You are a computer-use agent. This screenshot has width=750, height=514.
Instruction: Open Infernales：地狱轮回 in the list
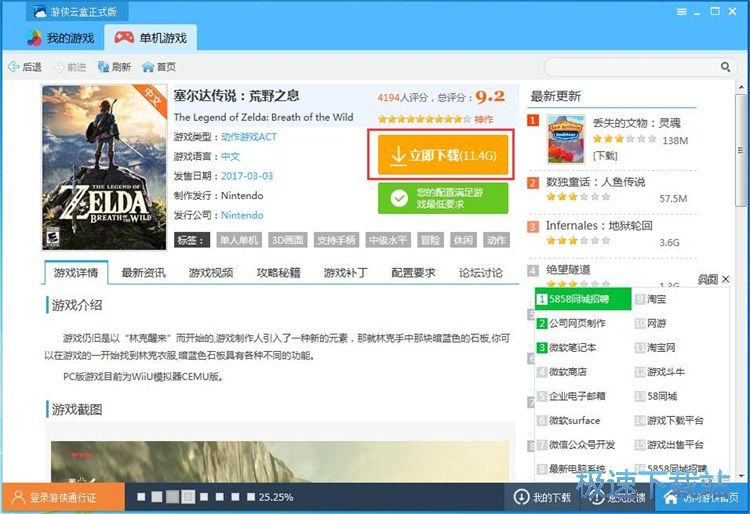click(x=599, y=225)
